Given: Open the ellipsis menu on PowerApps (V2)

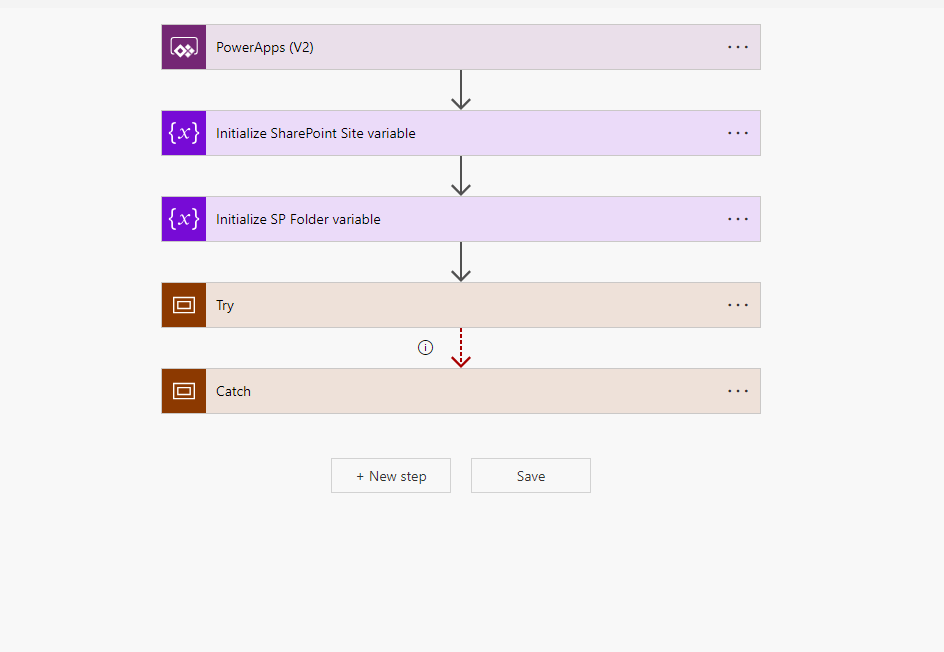Looking at the screenshot, I should click(737, 46).
